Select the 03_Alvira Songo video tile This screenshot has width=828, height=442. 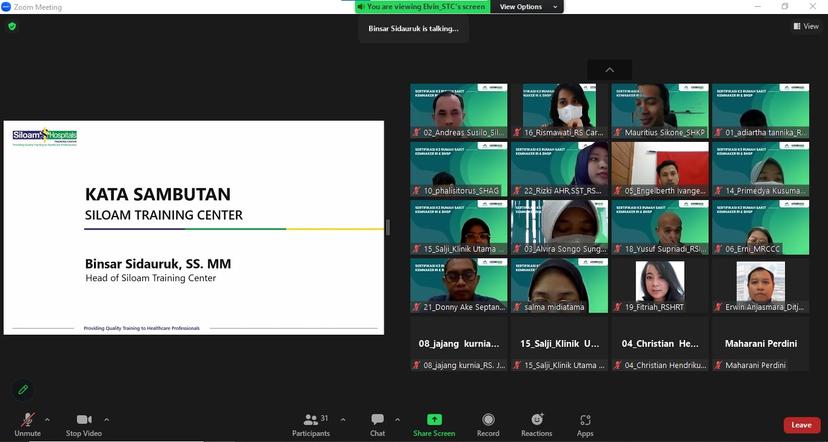tap(559, 227)
